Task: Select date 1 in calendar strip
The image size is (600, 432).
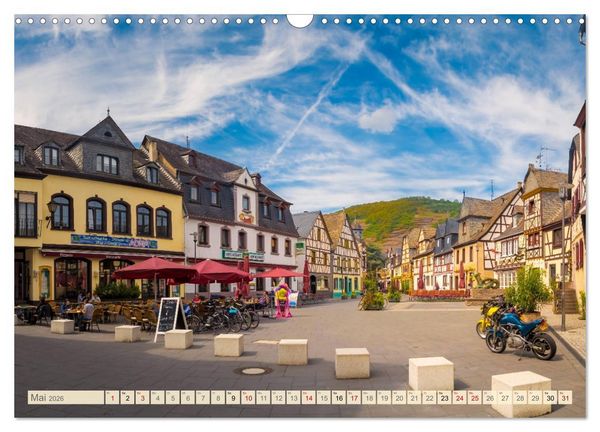Action: [112, 398]
